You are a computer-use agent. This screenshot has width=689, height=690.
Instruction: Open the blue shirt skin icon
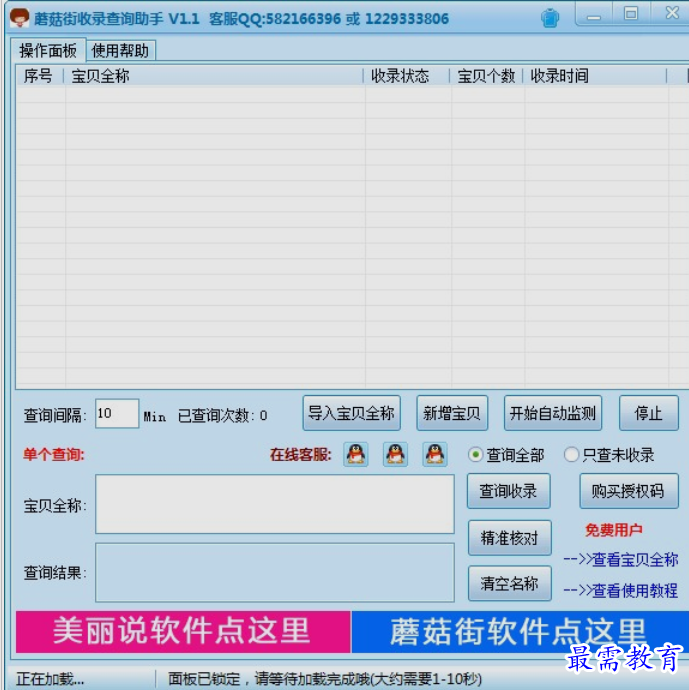[550, 18]
